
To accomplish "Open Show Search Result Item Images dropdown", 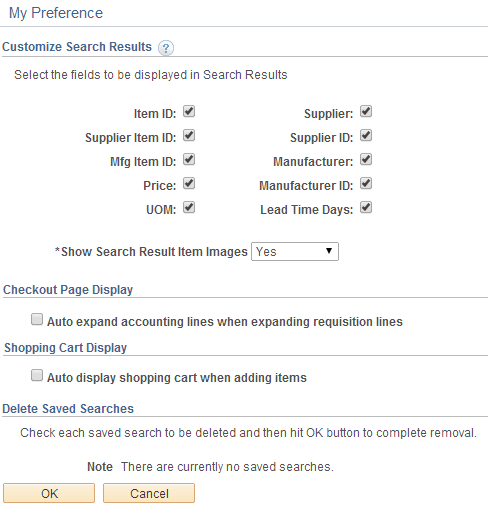I will (x=295, y=252).
